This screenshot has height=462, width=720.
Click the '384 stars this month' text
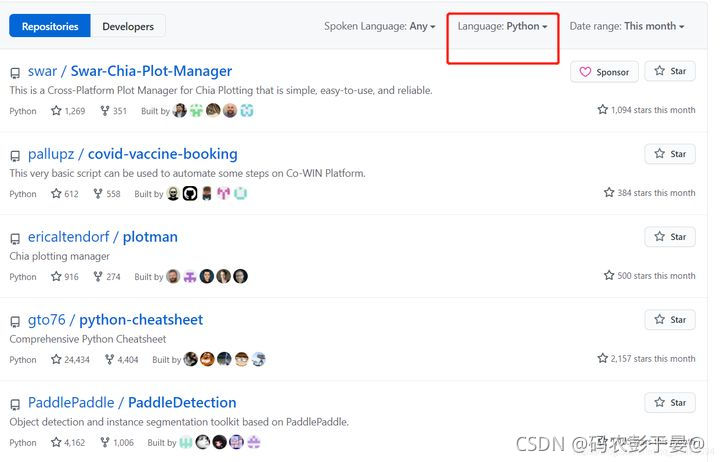[650, 192]
